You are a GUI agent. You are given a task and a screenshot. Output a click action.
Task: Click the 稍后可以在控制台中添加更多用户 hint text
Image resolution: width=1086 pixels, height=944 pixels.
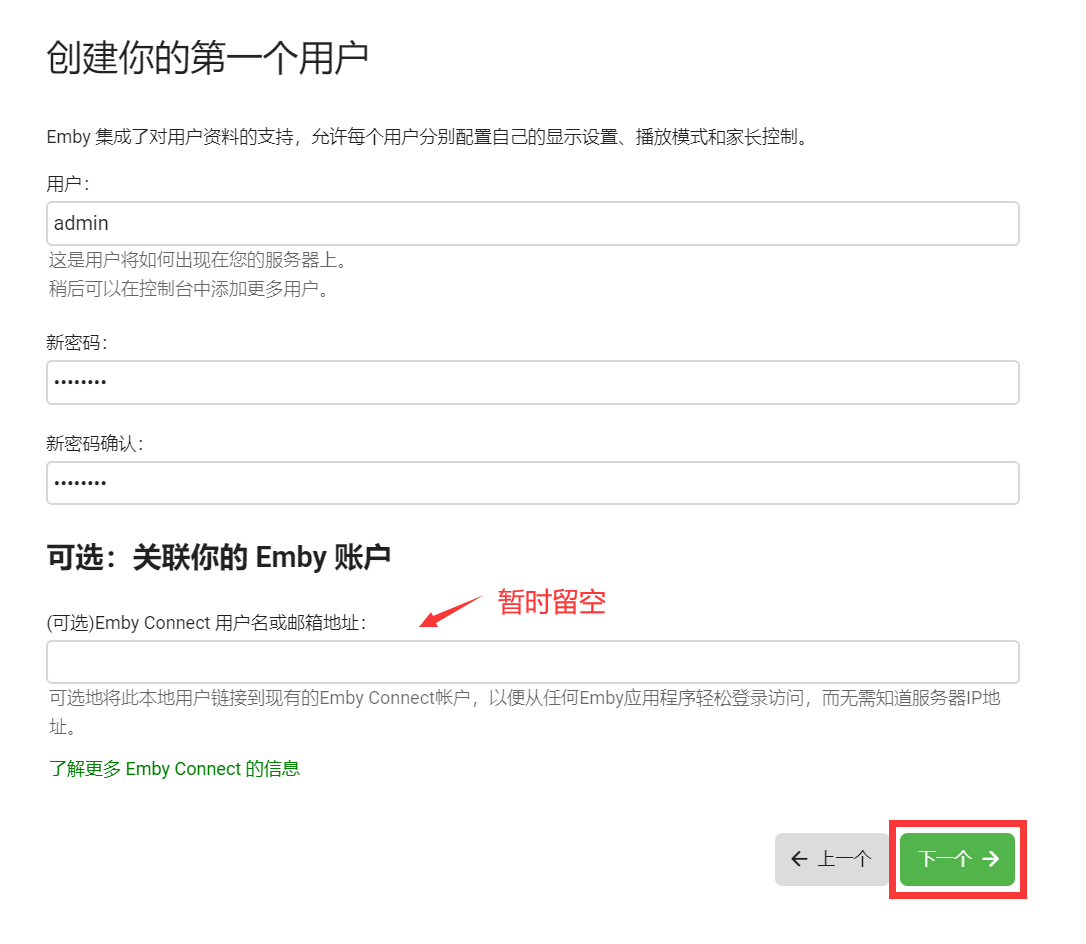(x=189, y=290)
